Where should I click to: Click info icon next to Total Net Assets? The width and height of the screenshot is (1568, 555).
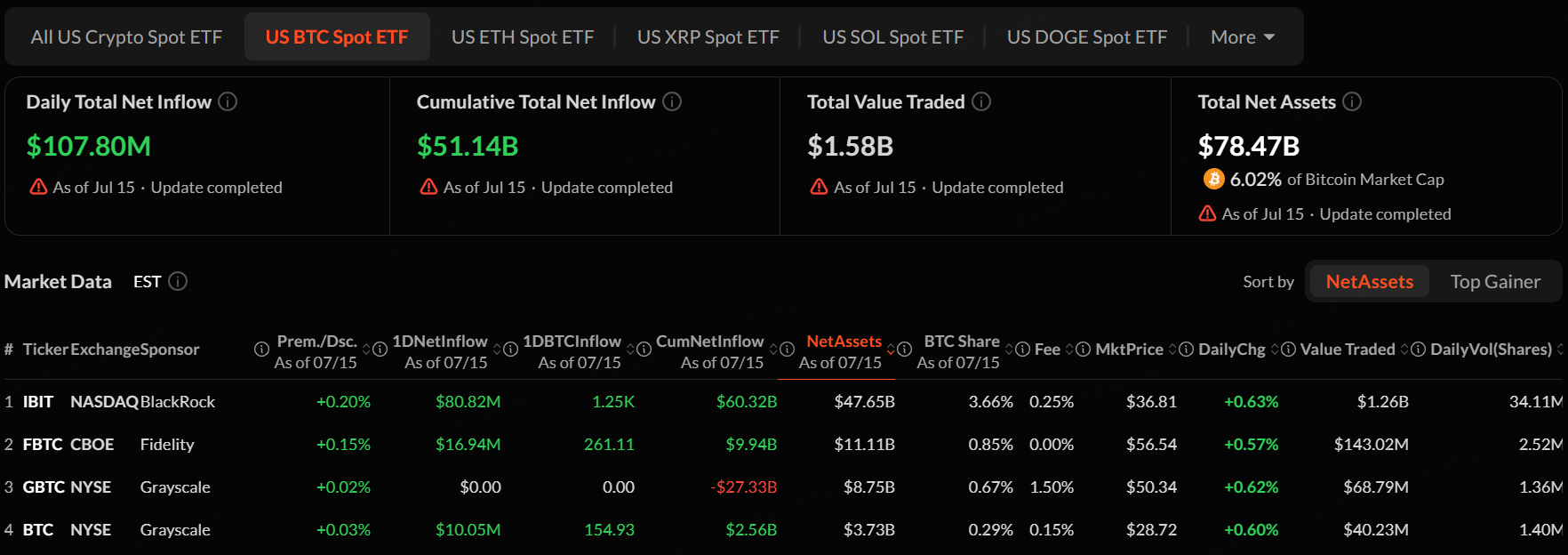1352,101
